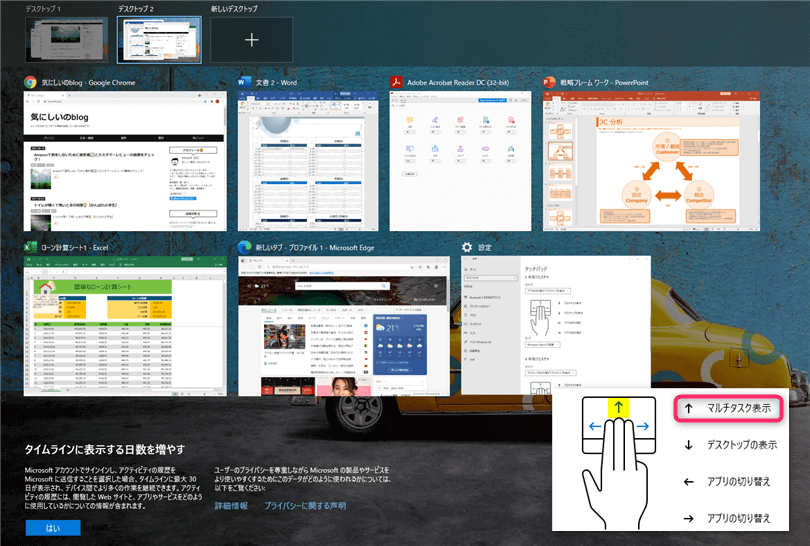This screenshot has width=810, height=546.
Task: Open the 設定 window preview
Action: 556,325
